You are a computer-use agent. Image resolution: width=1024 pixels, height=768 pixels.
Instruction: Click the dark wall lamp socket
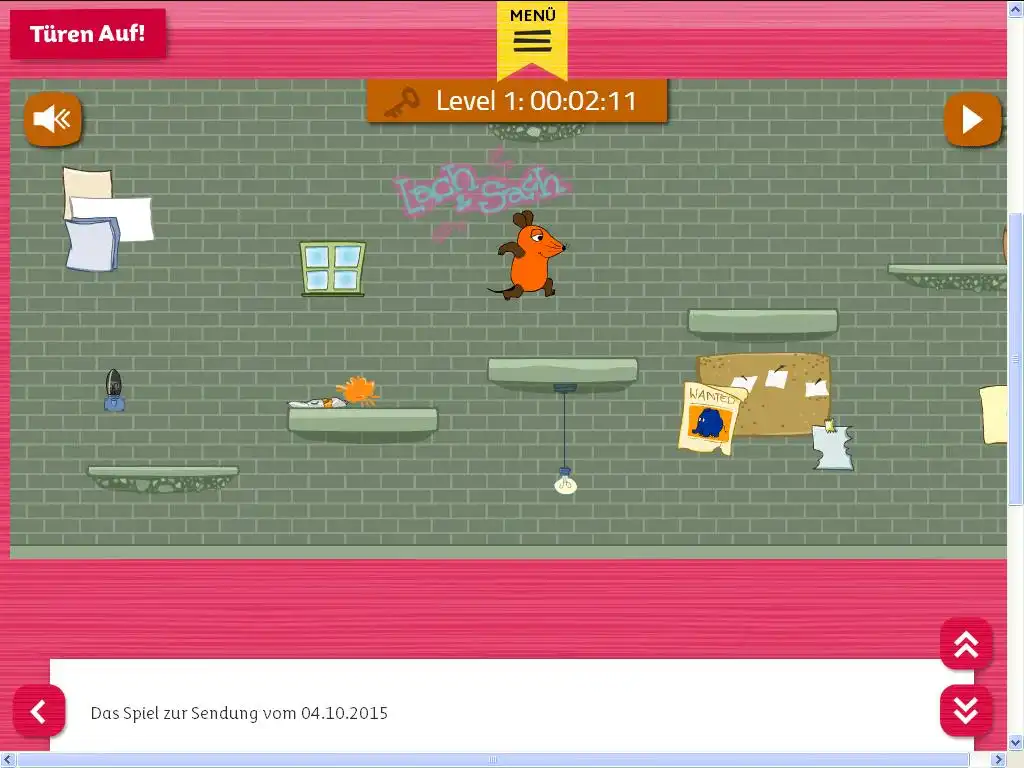click(x=114, y=390)
